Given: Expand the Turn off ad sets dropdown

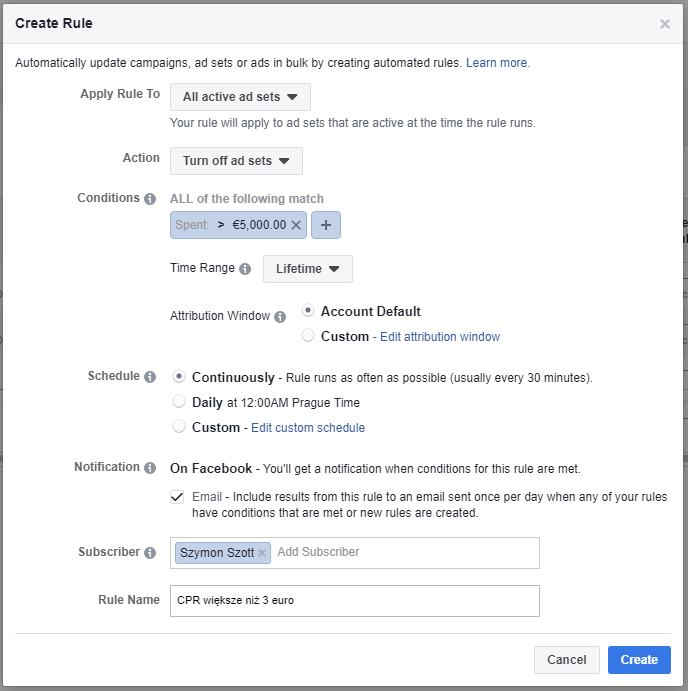Looking at the screenshot, I should pos(236,161).
